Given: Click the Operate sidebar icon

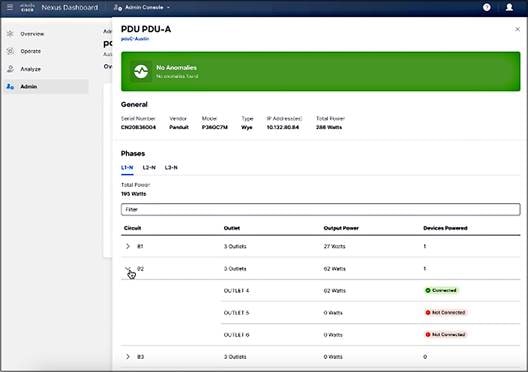Looking at the screenshot, I should (x=10, y=51).
